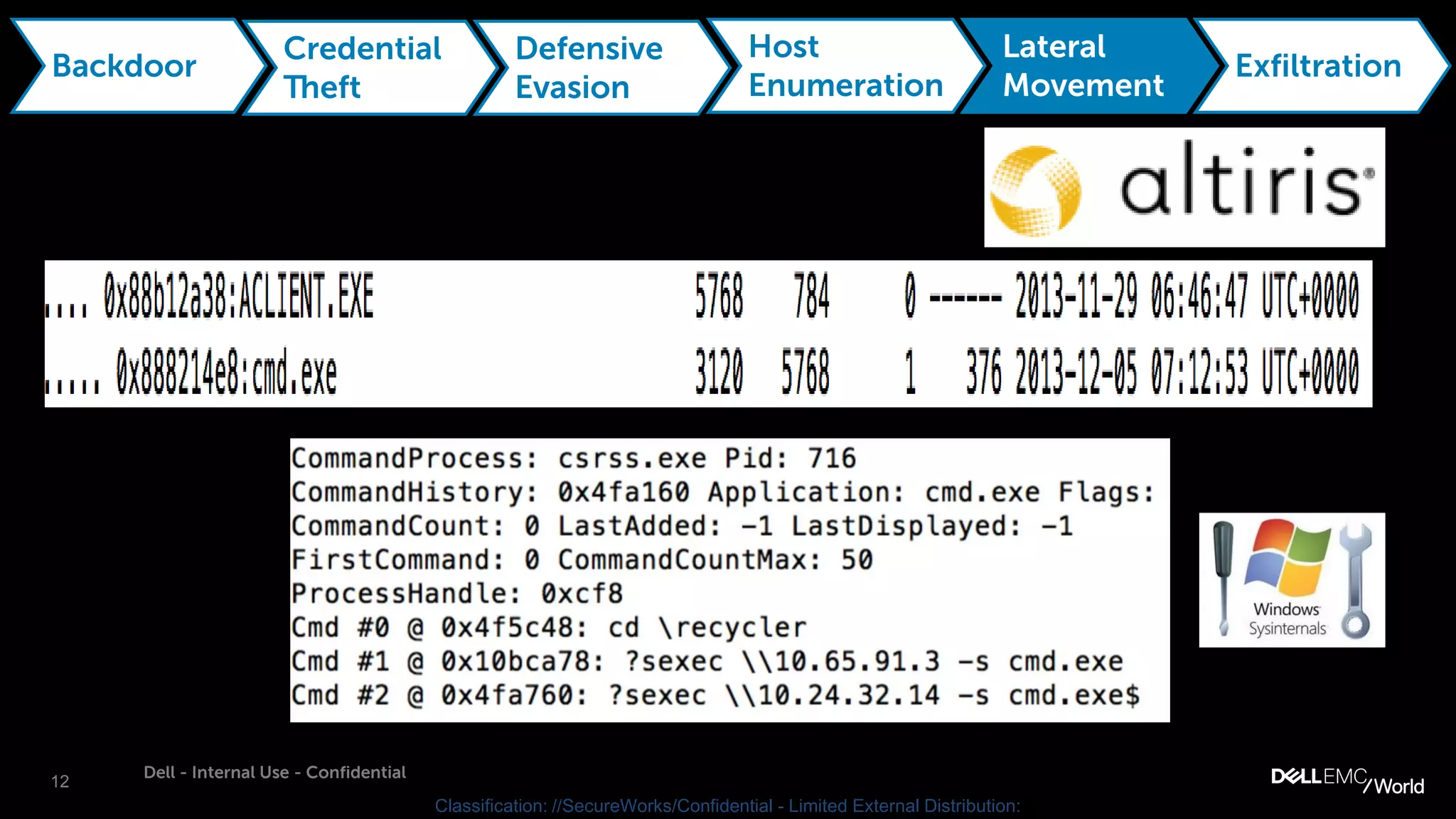Go to the Host Enumeration stage

[846, 66]
